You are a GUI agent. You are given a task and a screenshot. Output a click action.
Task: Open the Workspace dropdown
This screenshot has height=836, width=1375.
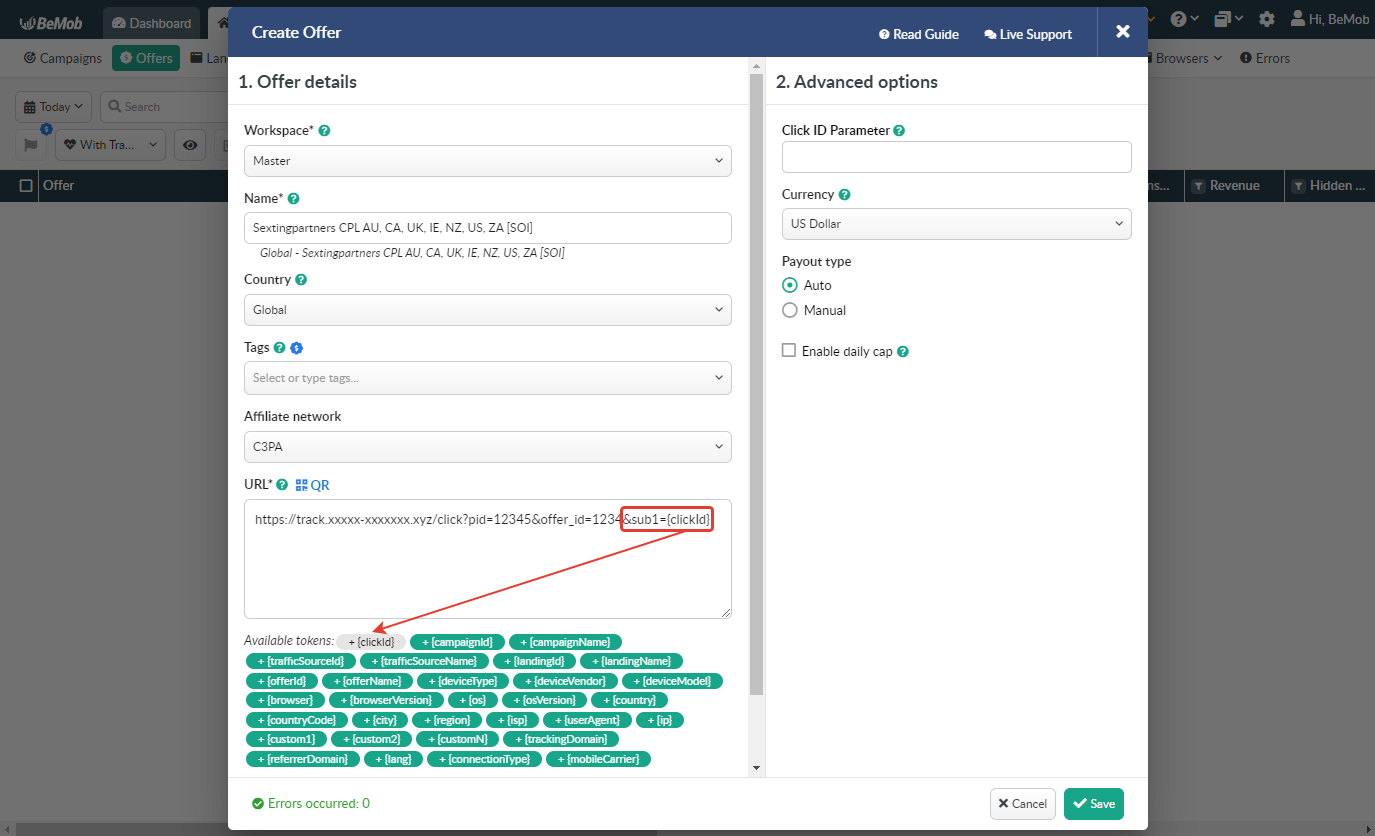487,161
